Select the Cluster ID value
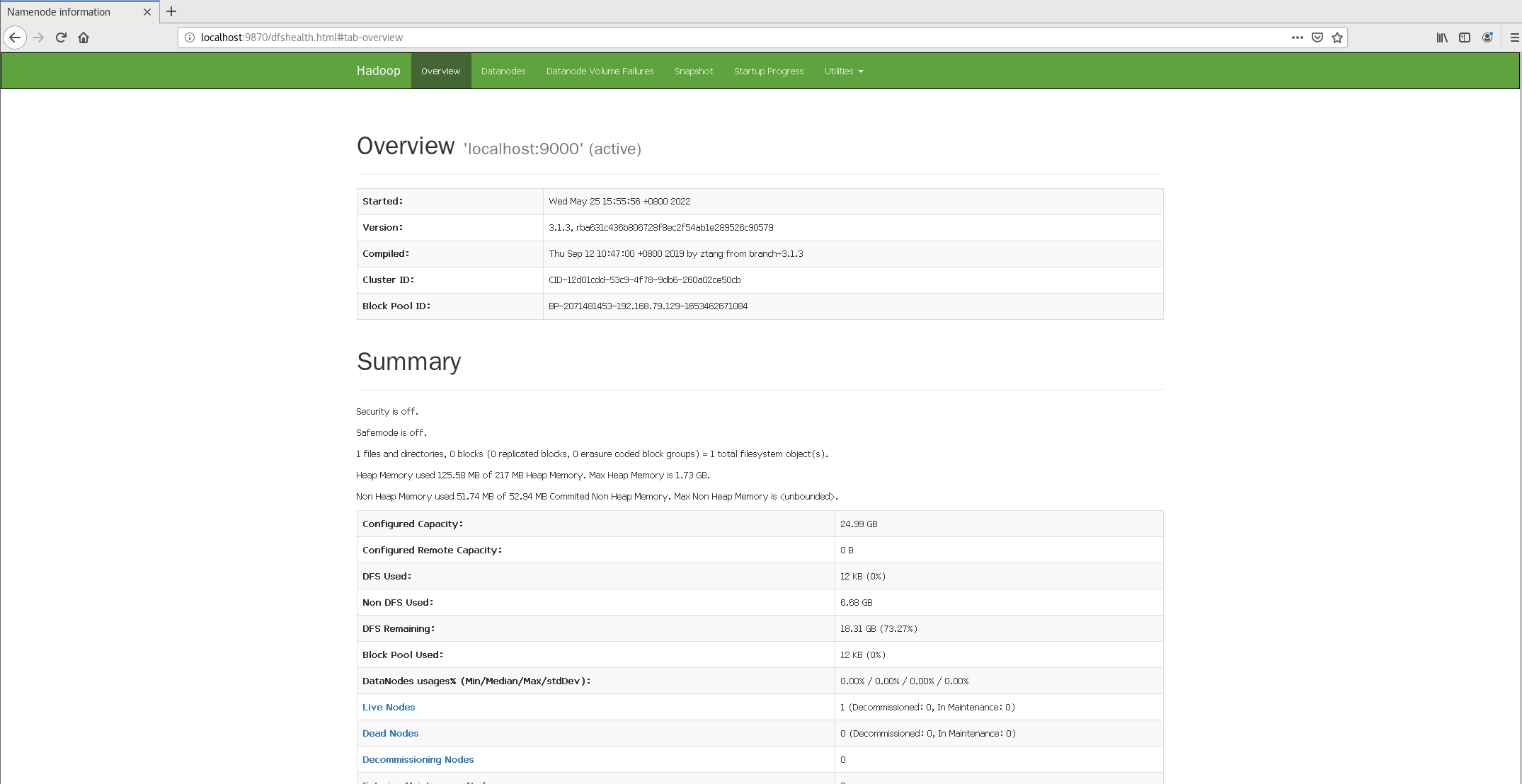Screen dimensions: 1522x784 tap(644, 279)
